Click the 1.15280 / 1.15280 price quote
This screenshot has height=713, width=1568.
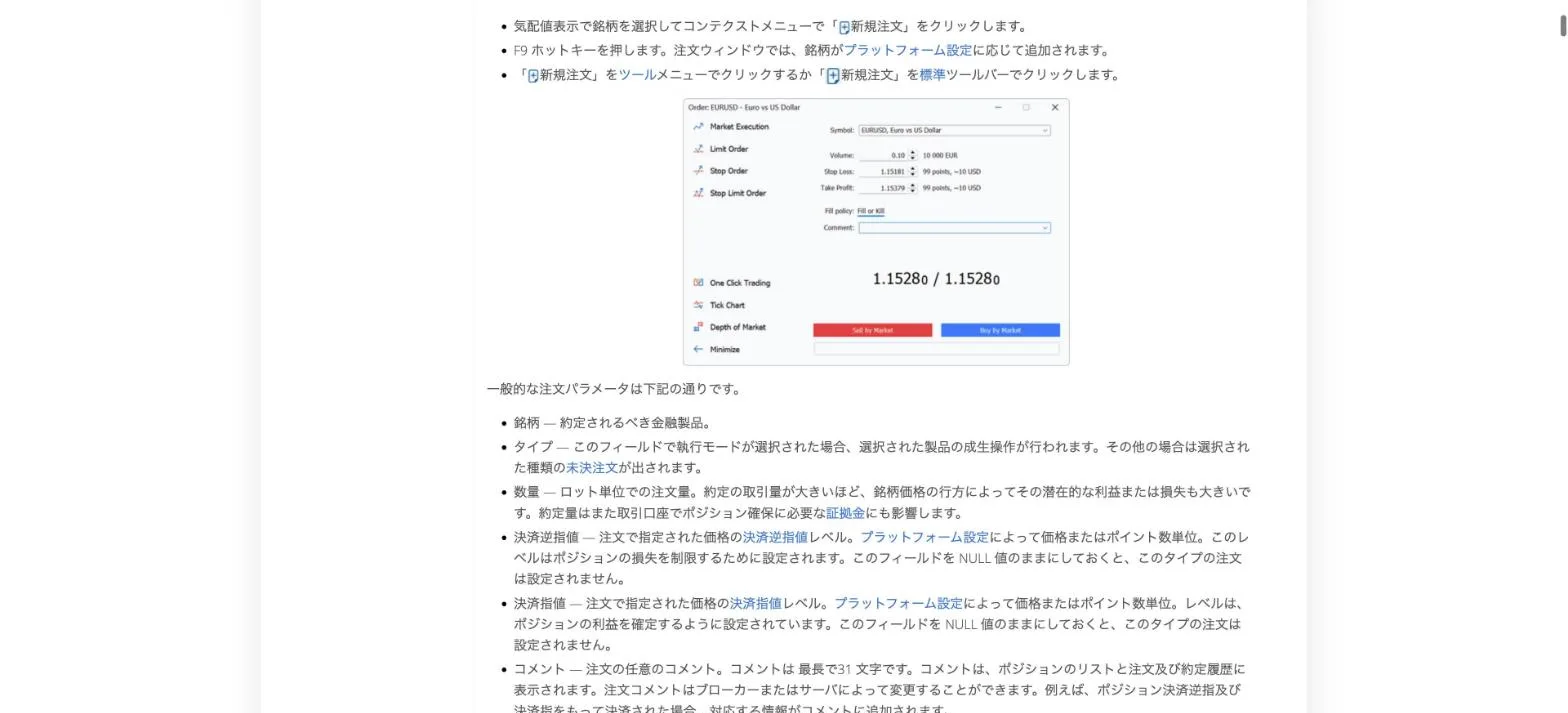[x=936, y=279]
